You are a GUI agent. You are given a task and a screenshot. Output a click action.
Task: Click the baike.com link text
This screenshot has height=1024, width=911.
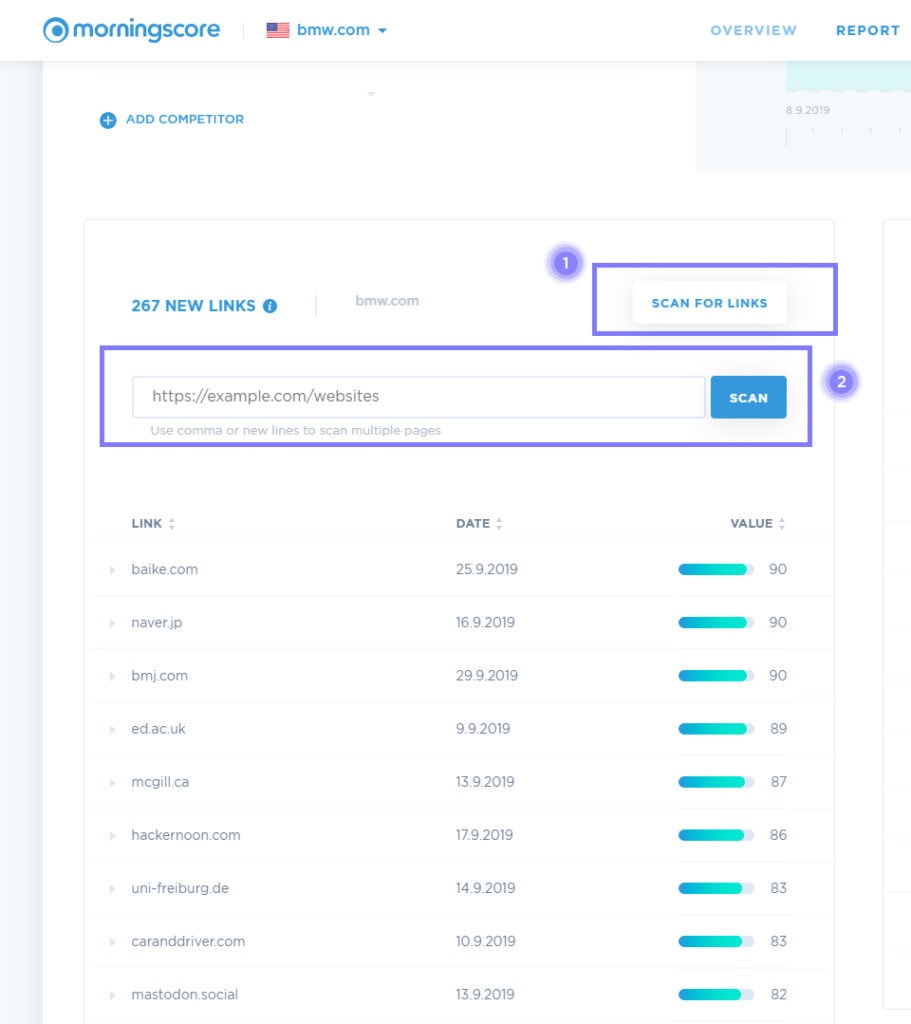click(x=165, y=569)
